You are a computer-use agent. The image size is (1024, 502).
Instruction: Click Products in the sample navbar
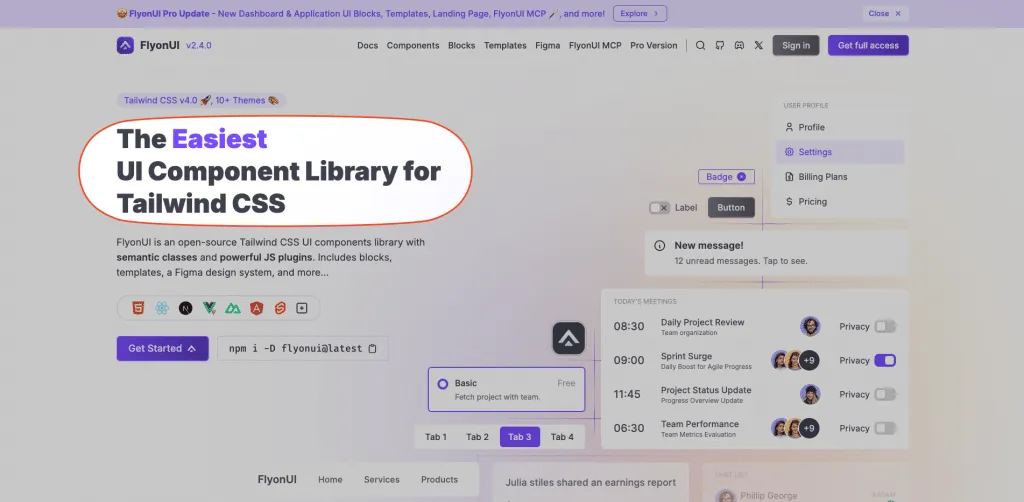[440, 480]
